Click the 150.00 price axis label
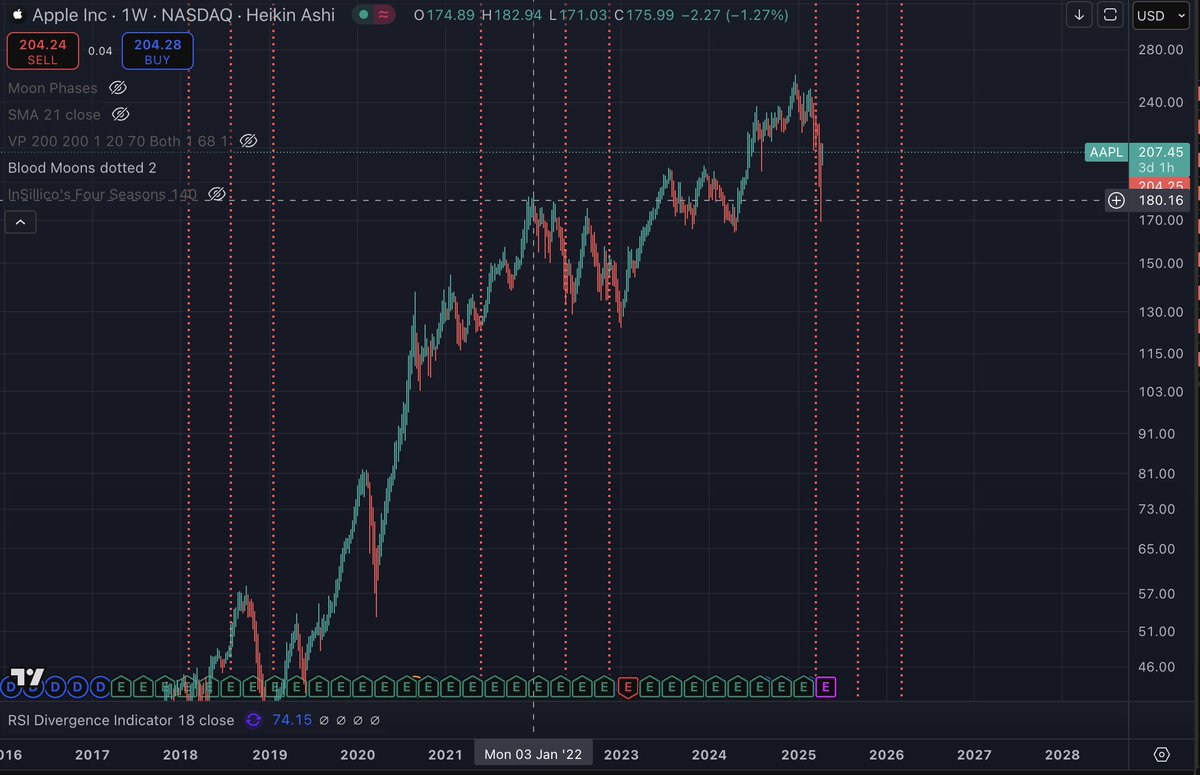 point(1162,263)
